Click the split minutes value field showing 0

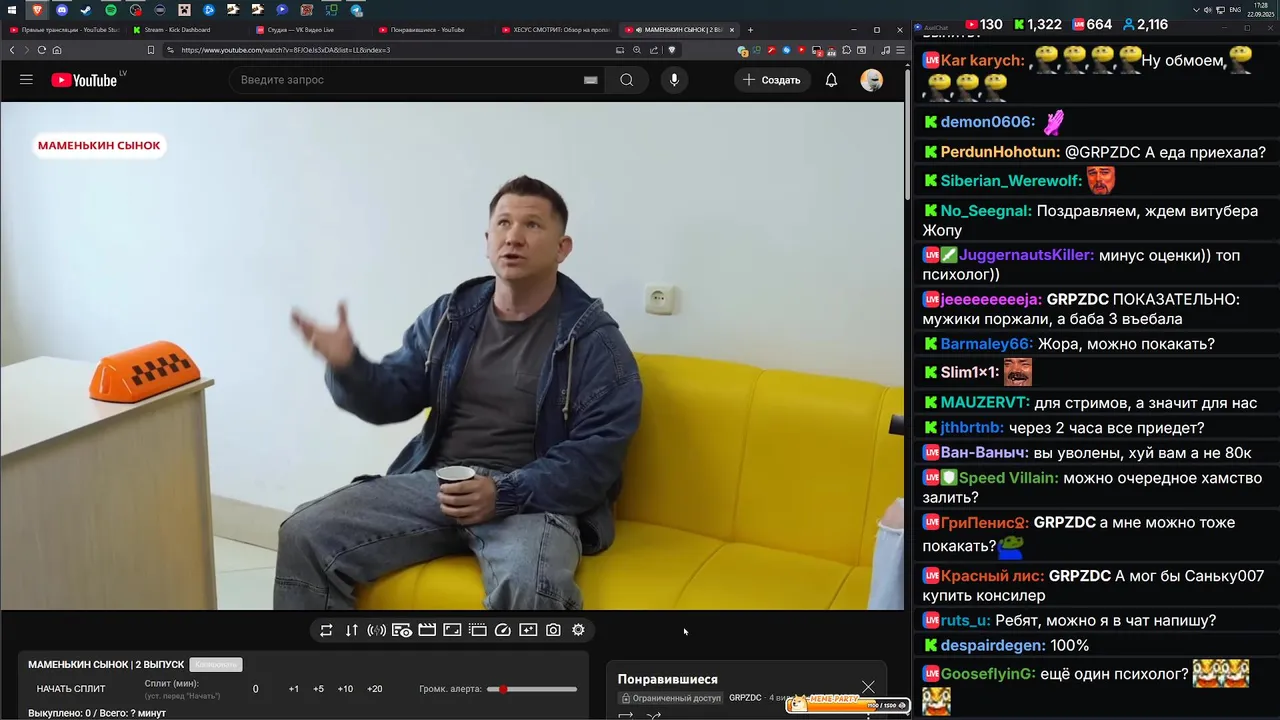[255, 689]
